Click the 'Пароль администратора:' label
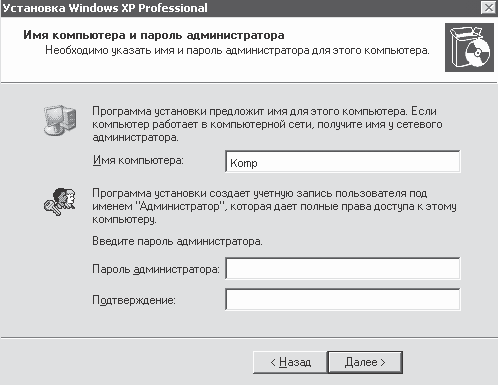 point(156,269)
